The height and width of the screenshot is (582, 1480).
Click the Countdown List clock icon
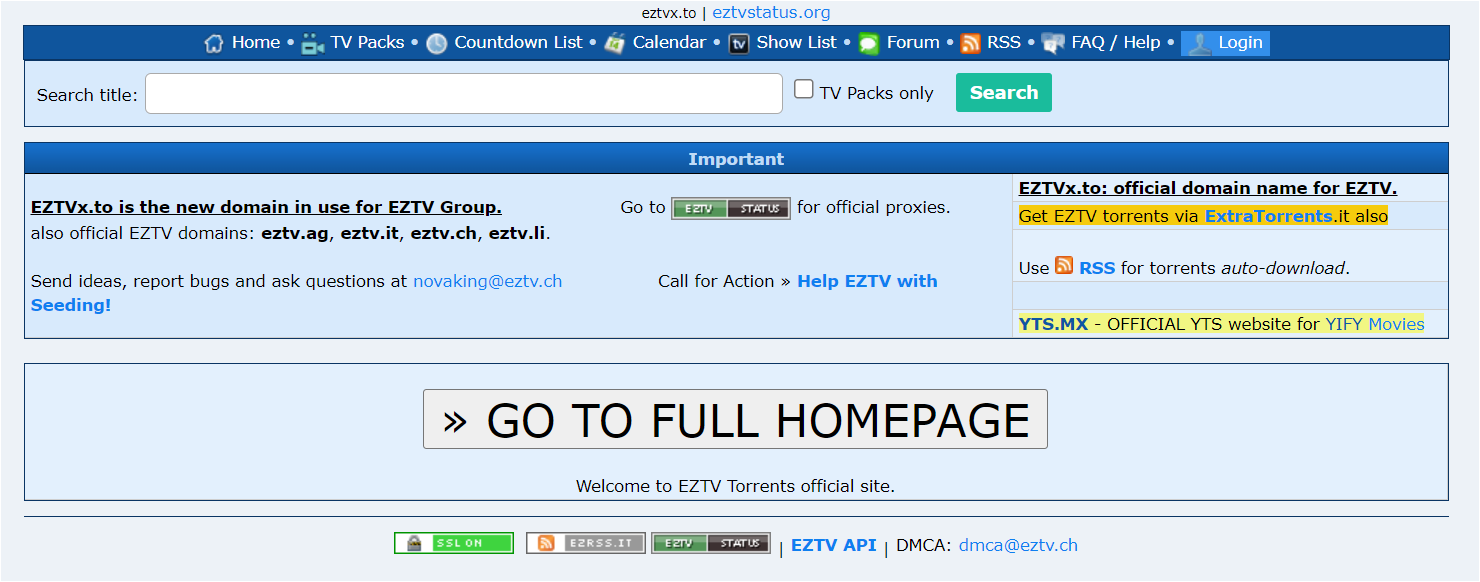(x=437, y=43)
